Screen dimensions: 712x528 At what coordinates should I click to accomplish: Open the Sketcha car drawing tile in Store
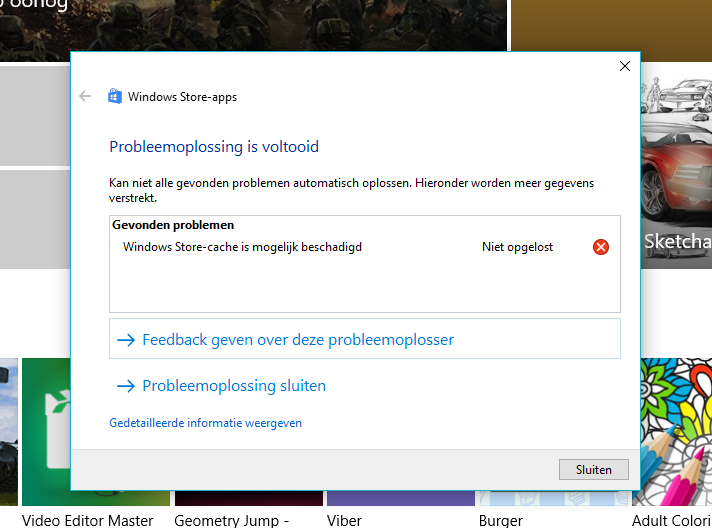coord(676,166)
